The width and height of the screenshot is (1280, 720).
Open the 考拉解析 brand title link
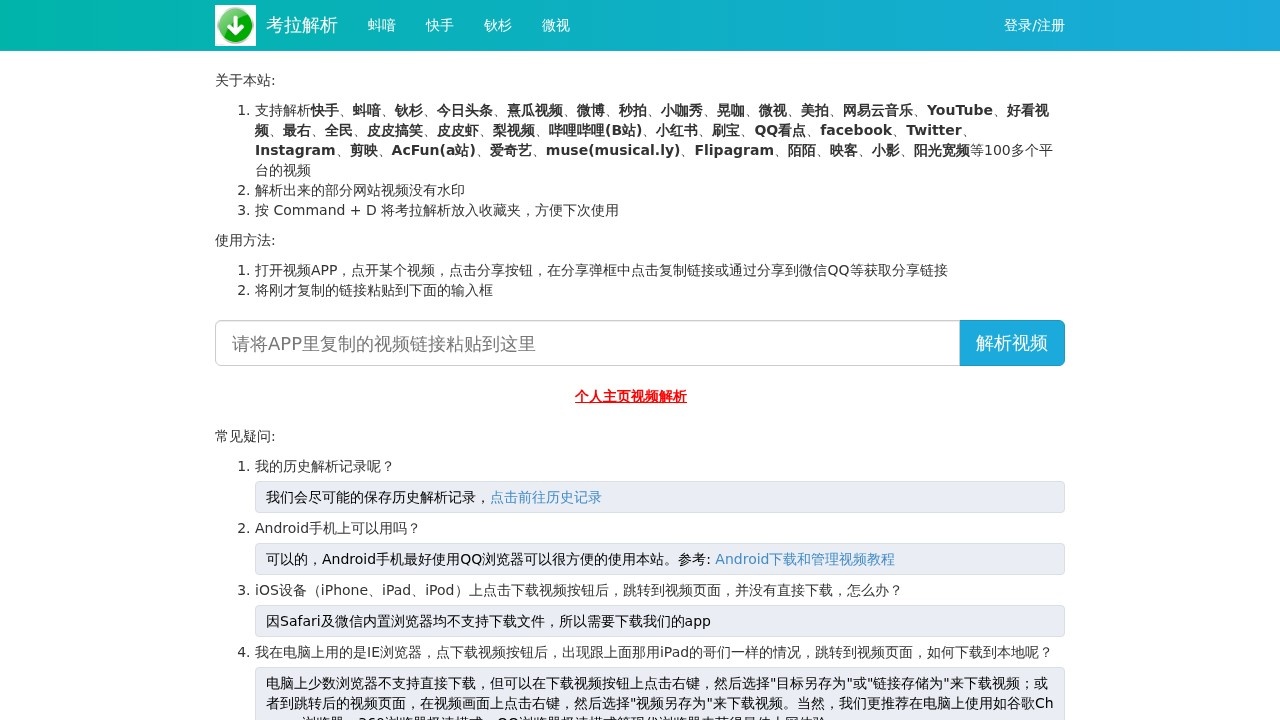[301, 25]
